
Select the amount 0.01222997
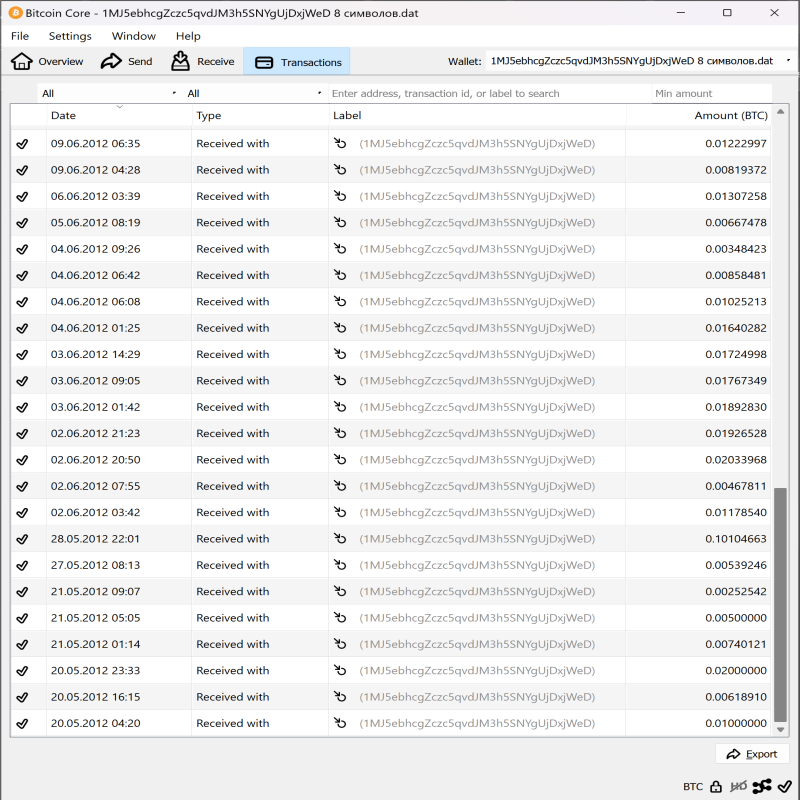(736, 143)
